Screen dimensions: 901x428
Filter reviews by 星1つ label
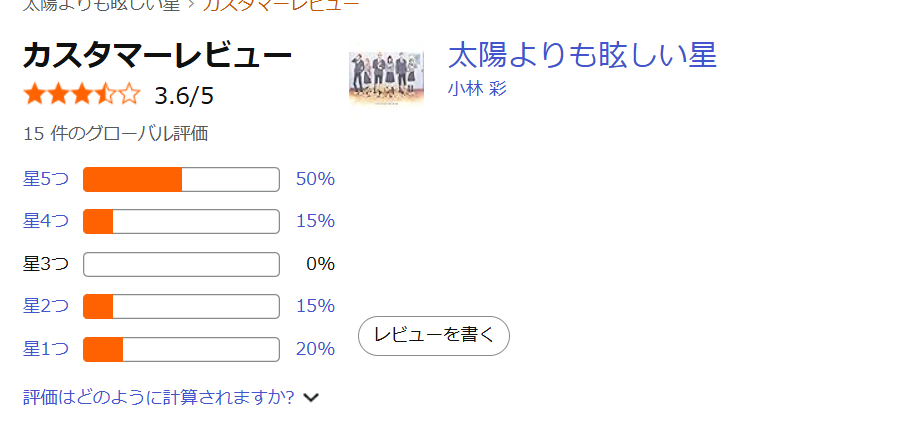[46, 349]
